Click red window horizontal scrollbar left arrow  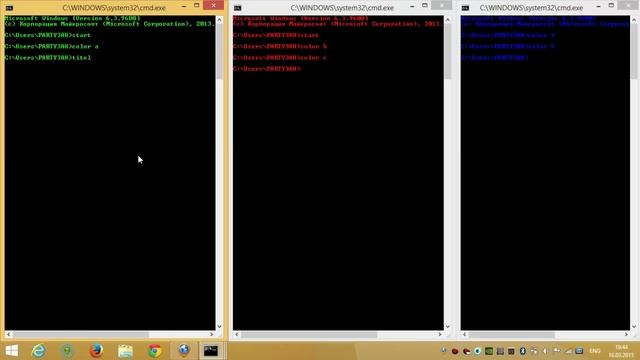236,334
